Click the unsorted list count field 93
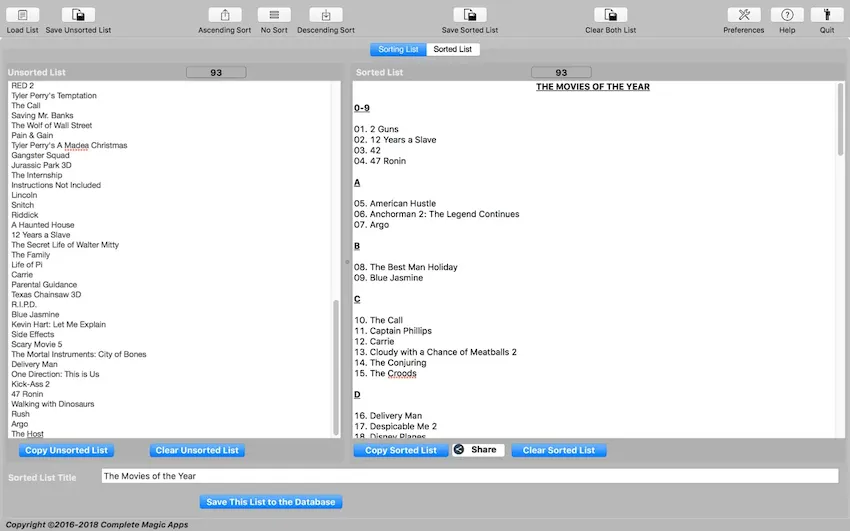850x531 pixels. (x=216, y=72)
